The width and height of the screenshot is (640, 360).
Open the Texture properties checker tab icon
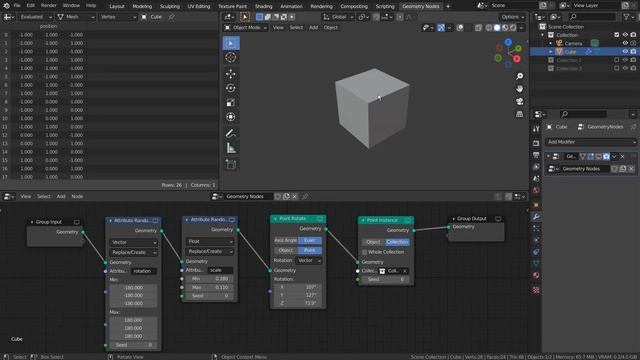coord(536,290)
